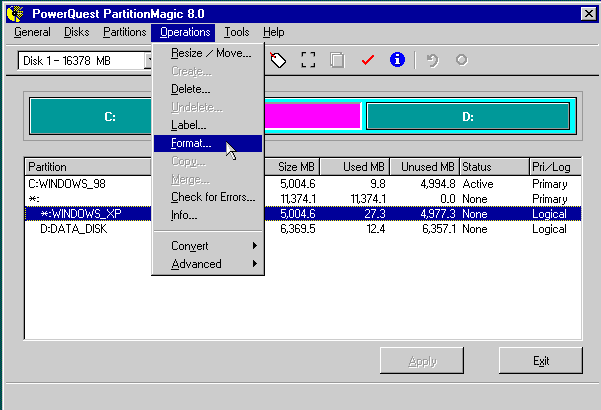
Task: Click the Apply button
Action: [422, 361]
